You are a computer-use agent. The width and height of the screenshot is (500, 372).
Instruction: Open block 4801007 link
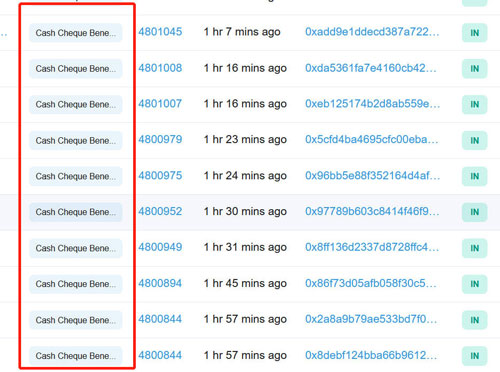[x=160, y=104]
